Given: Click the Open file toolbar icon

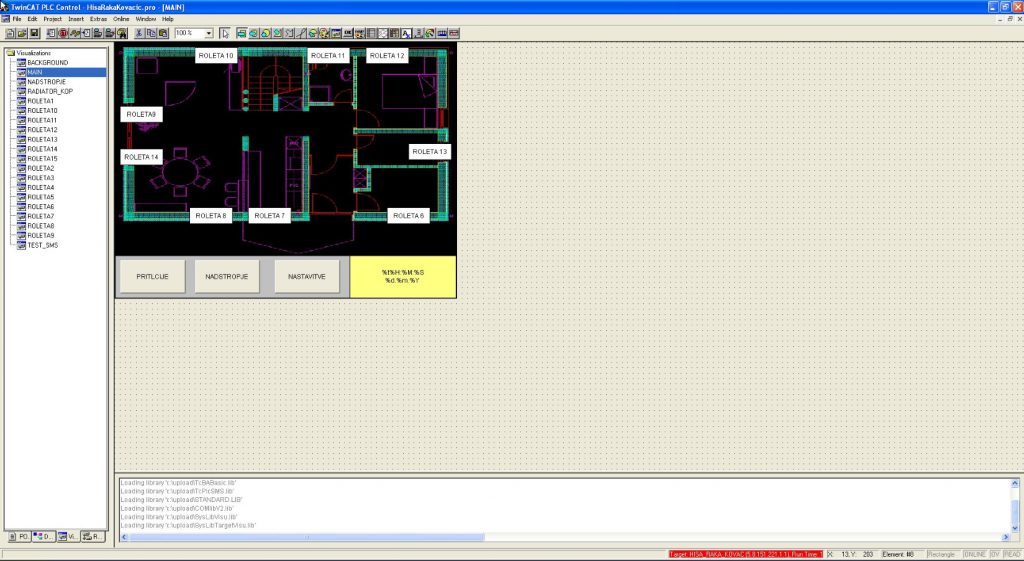Looking at the screenshot, I should 21,33.
